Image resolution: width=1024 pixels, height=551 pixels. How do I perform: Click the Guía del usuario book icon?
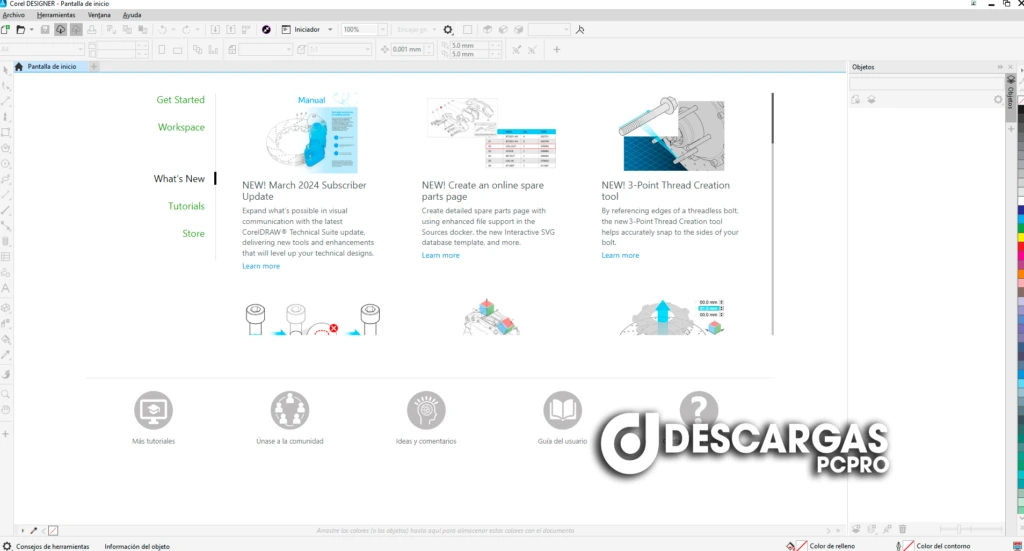click(562, 409)
